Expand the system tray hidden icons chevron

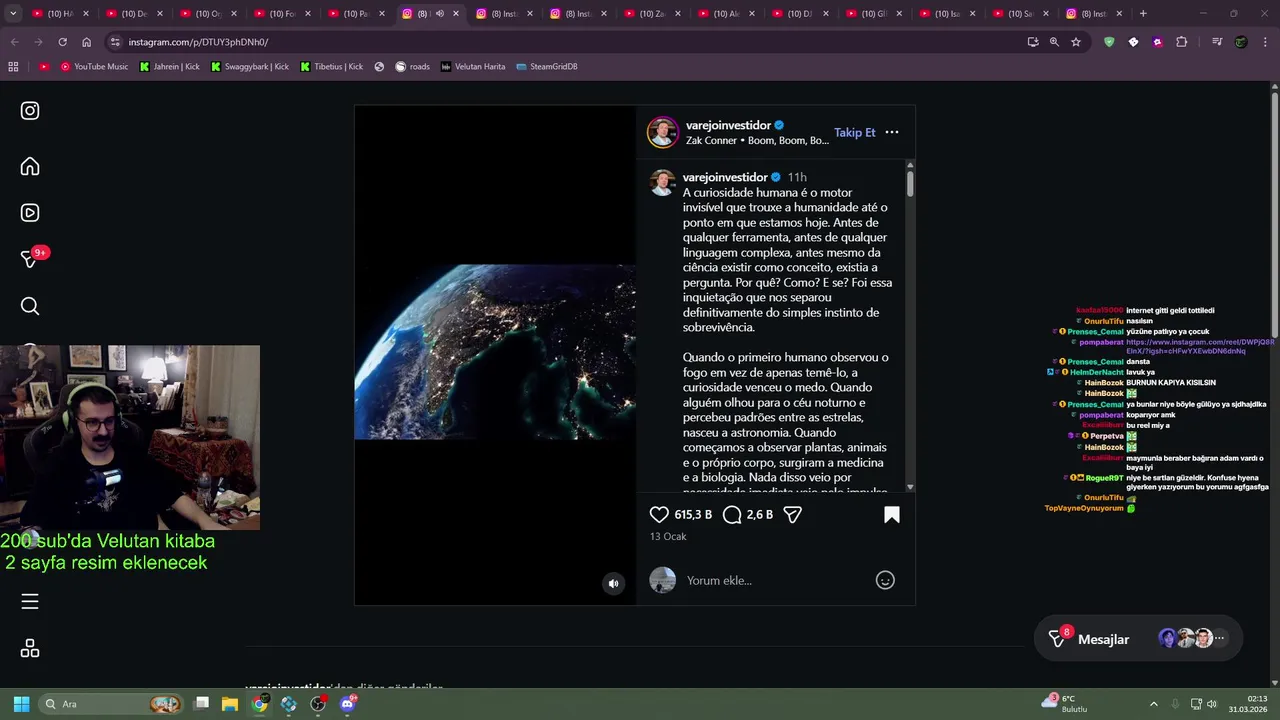1153,704
